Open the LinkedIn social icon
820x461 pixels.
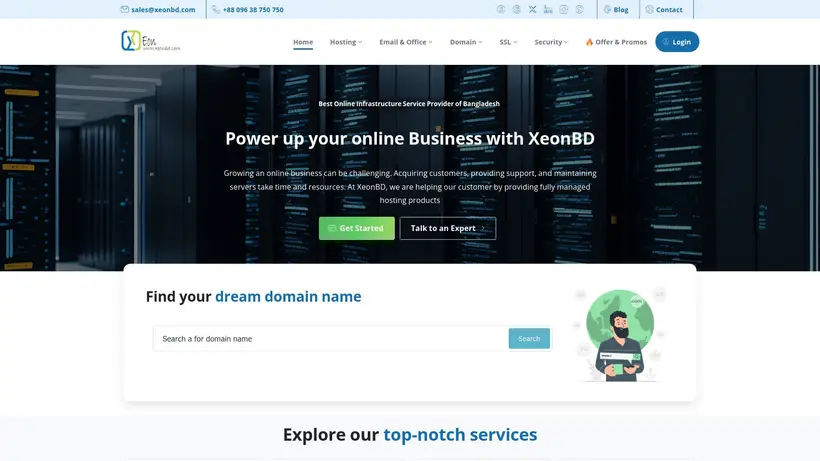click(x=548, y=9)
